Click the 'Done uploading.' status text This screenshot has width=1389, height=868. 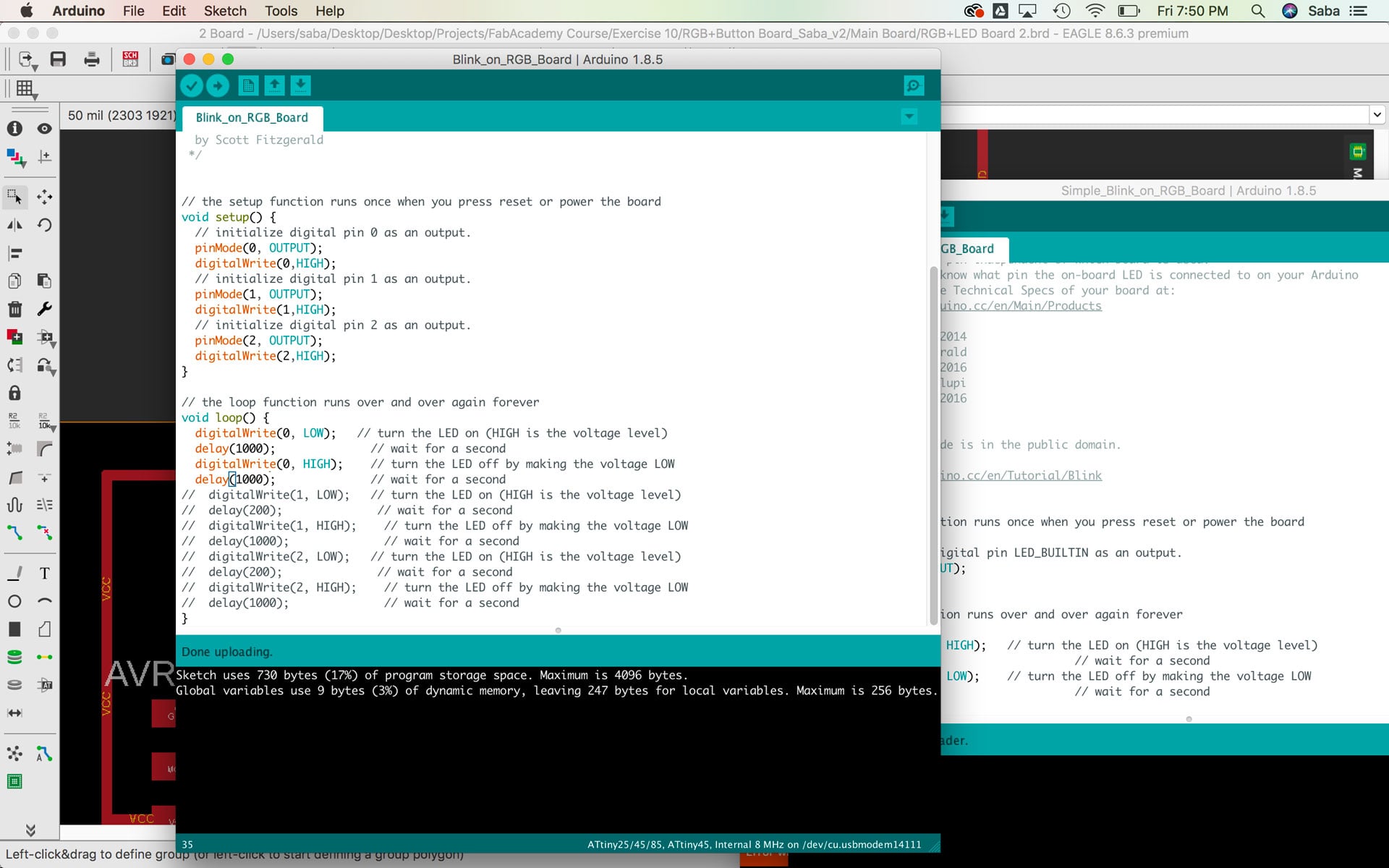click(226, 652)
